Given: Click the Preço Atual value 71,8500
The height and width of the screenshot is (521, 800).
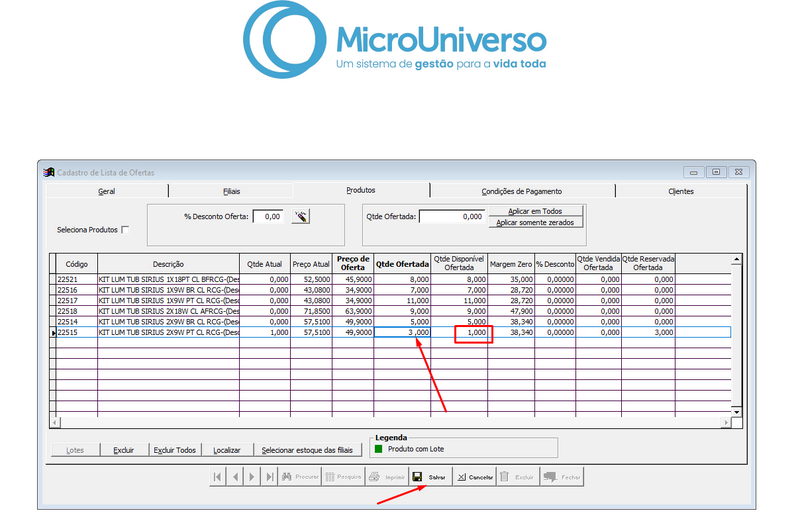Looking at the screenshot, I should coord(311,311).
